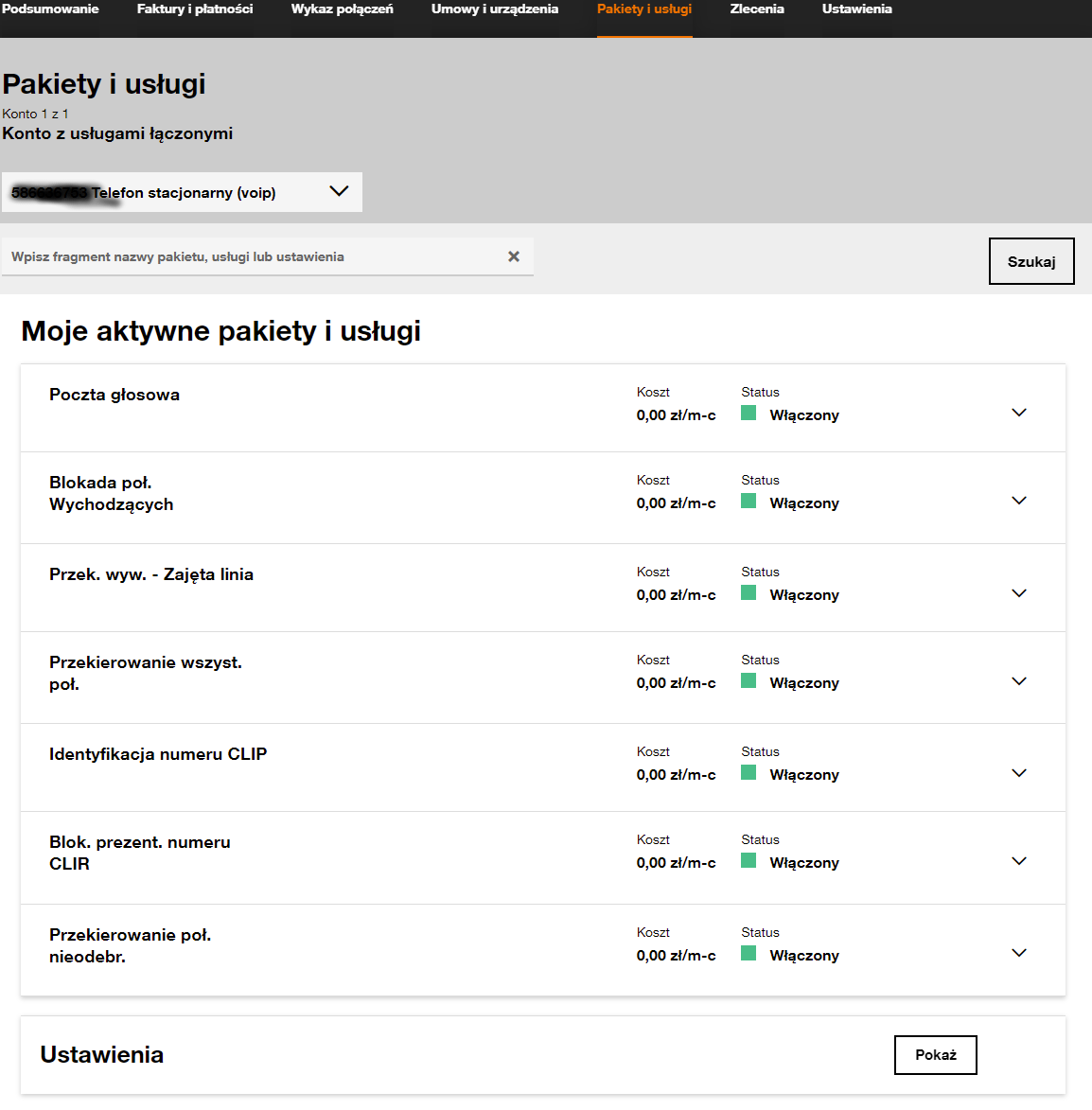Expand Identyfikacja numeru CLIP row
The width and height of the screenshot is (1092, 1110).
(x=1019, y=773)
